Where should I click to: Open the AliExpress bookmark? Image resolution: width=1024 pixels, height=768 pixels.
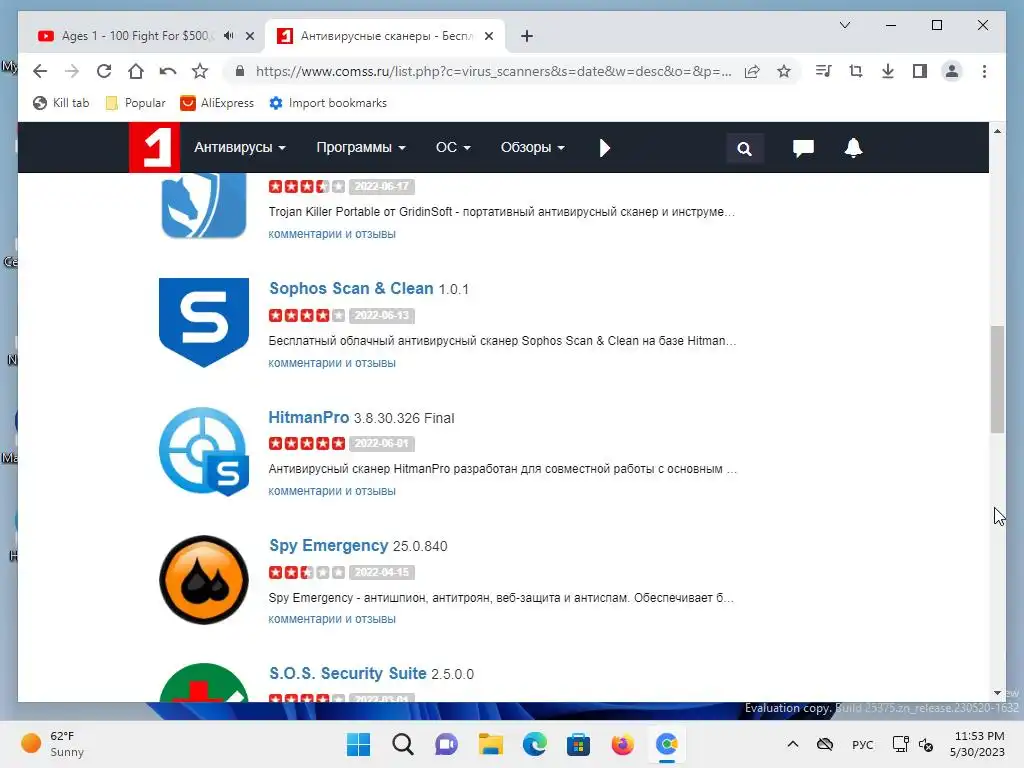[217, 103]
